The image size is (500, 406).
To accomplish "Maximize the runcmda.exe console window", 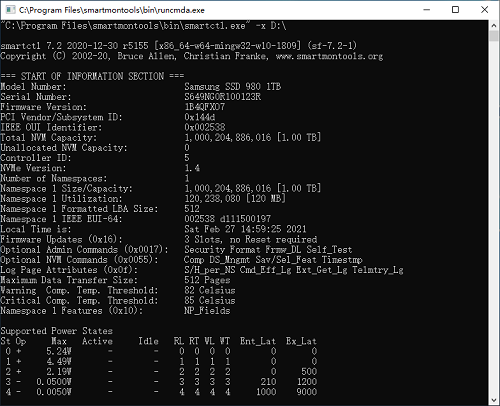I will coord(455,10).
